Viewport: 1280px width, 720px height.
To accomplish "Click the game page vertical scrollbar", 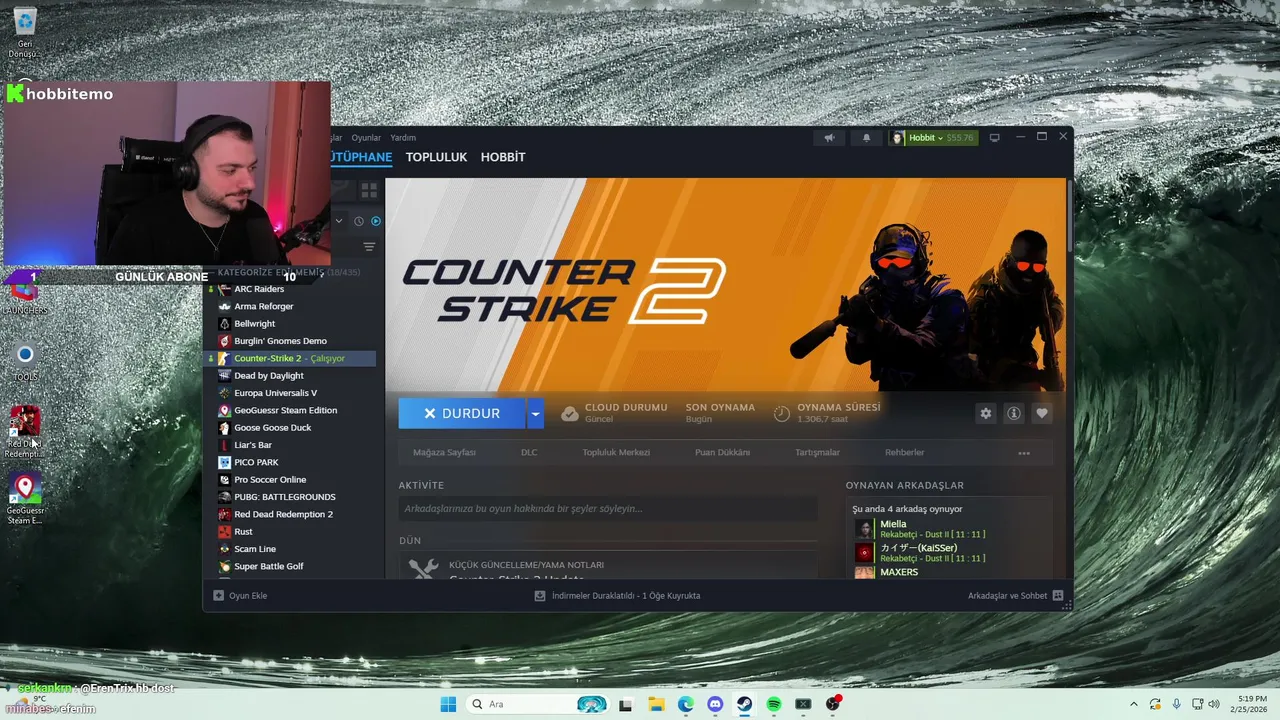I will coord(1069,215).
